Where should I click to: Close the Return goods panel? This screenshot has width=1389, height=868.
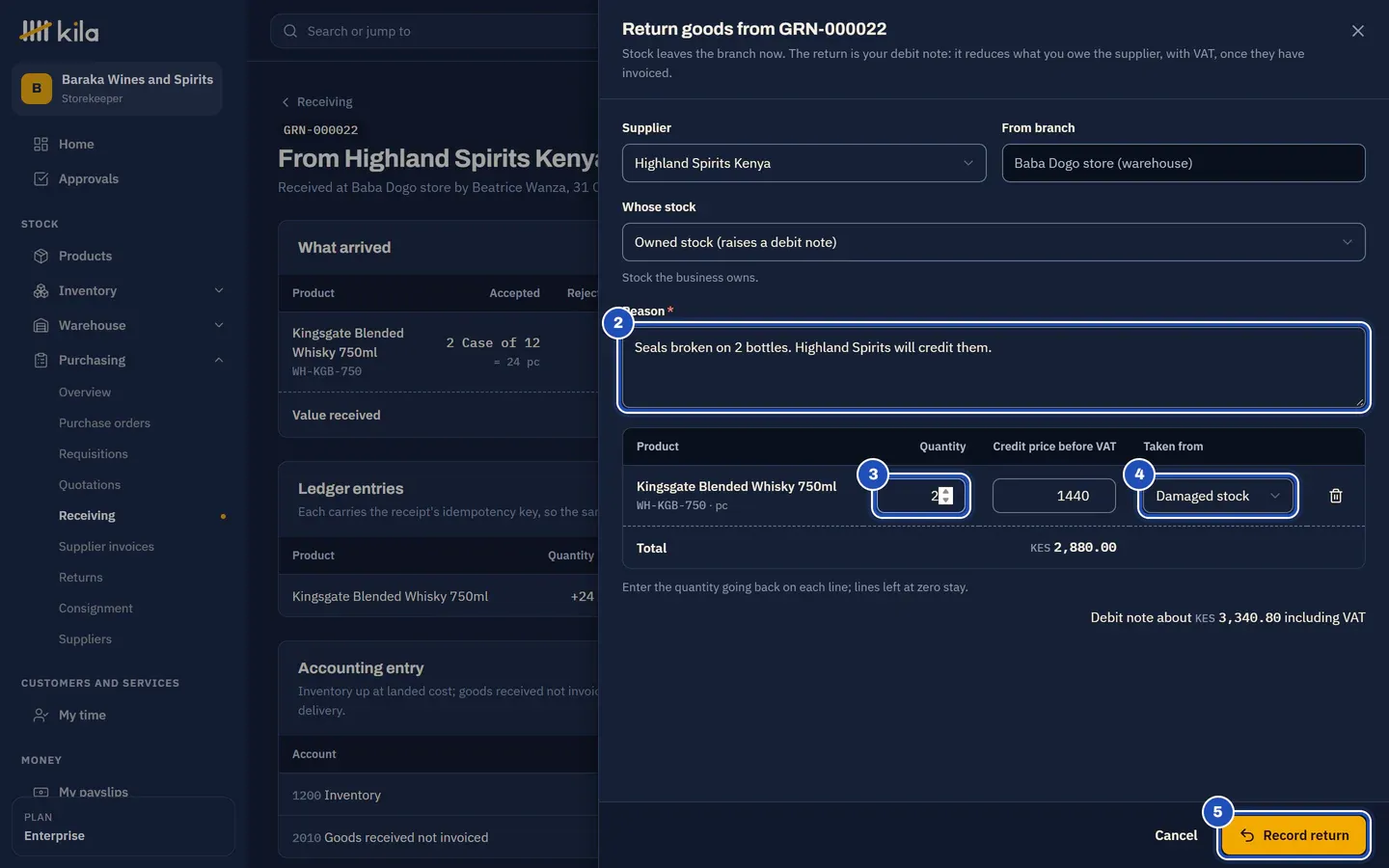click(1358, 31)
